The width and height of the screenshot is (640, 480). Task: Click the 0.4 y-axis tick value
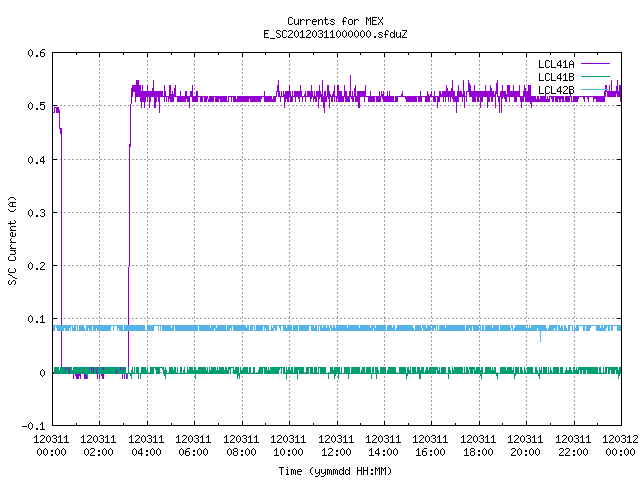tap(36, 160)
